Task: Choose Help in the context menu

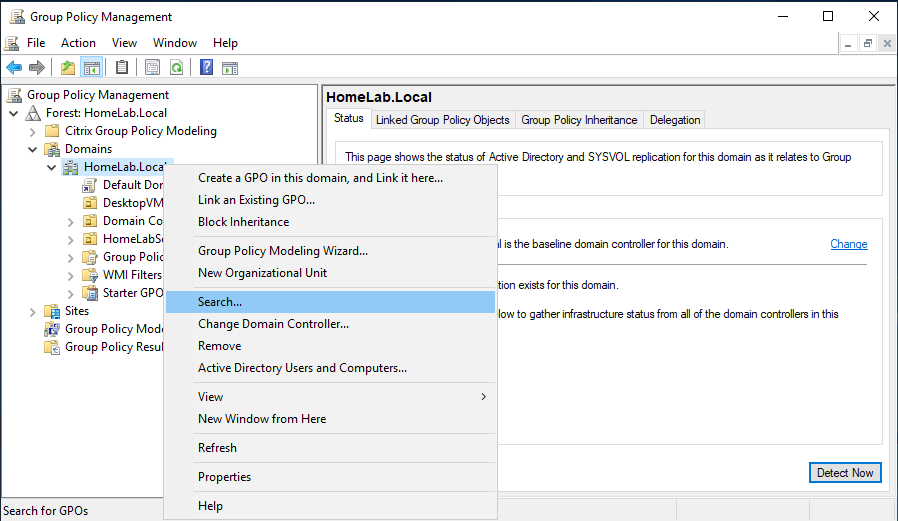Action: [x=330, y=506]
